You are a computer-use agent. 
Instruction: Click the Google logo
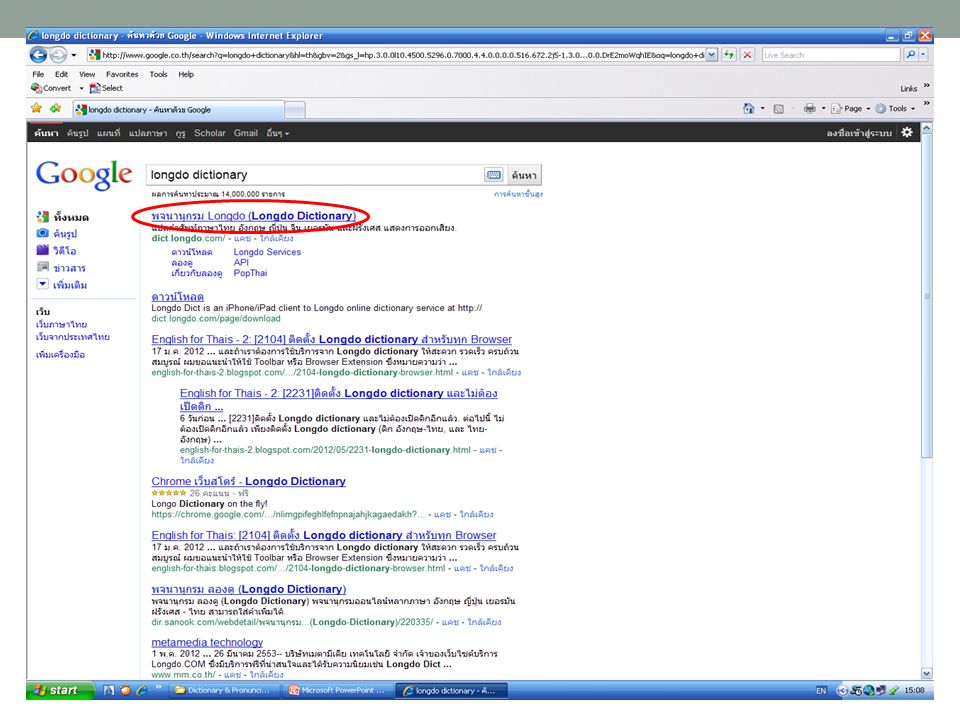tap(84, 175)
